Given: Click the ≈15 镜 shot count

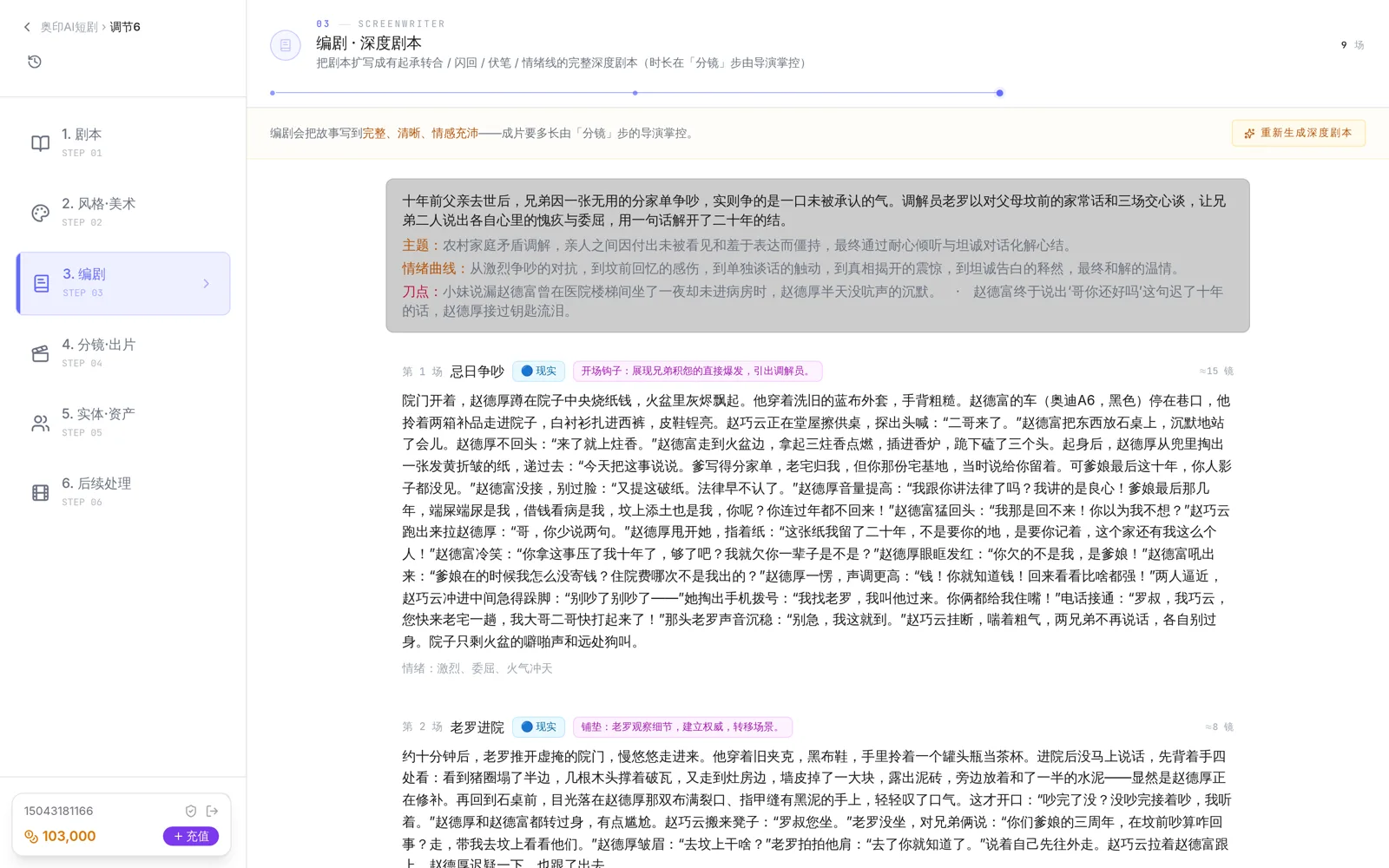Looking at the screenshot, I should tap(1216, 371).
